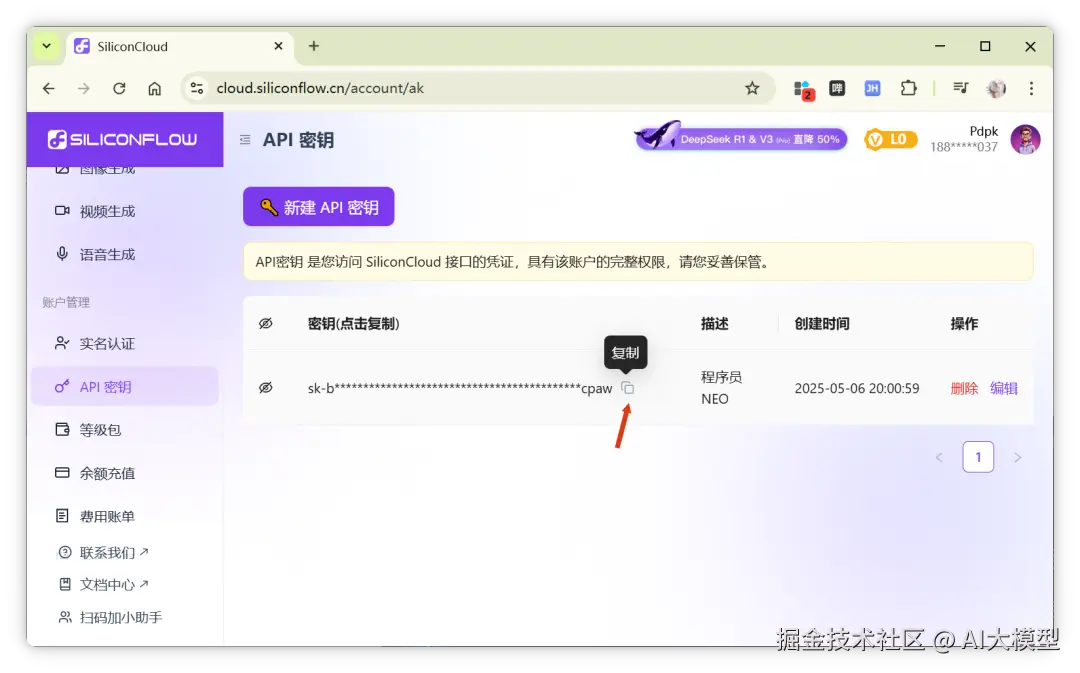
Task: Open the 文档中心 external link
Action: pos(104,584)
